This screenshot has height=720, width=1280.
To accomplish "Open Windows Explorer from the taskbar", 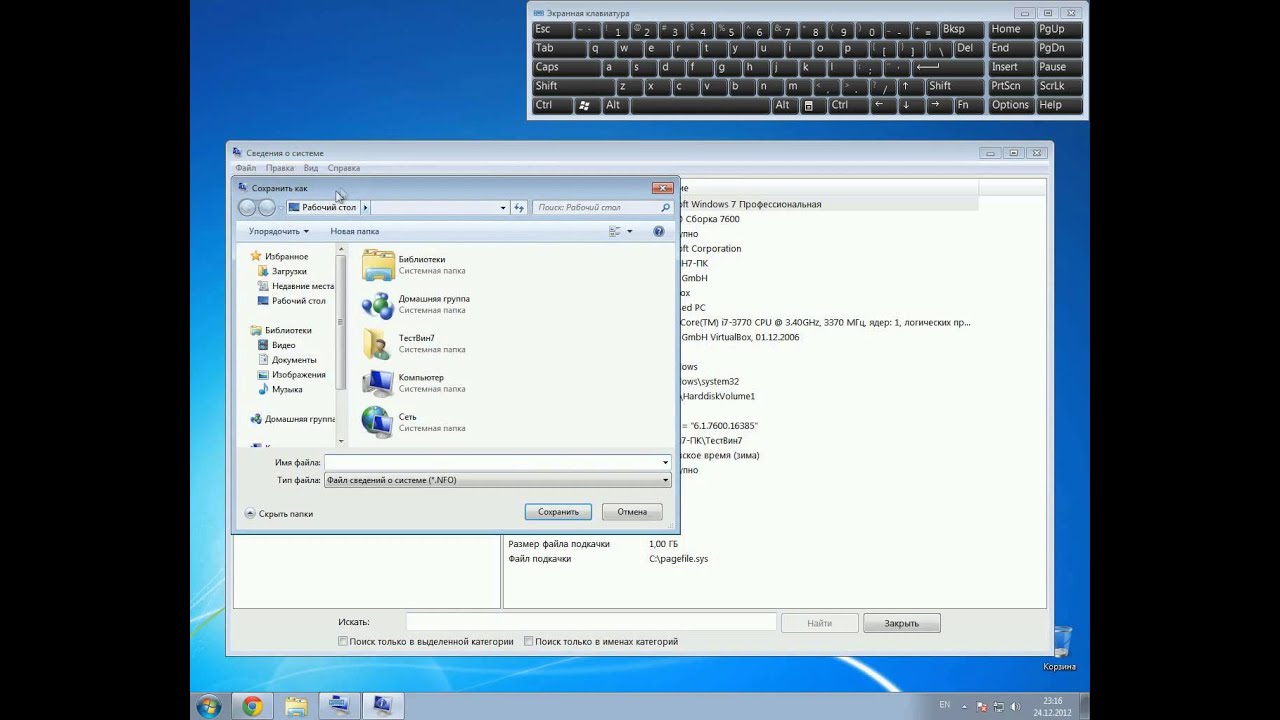I will 296,706.
